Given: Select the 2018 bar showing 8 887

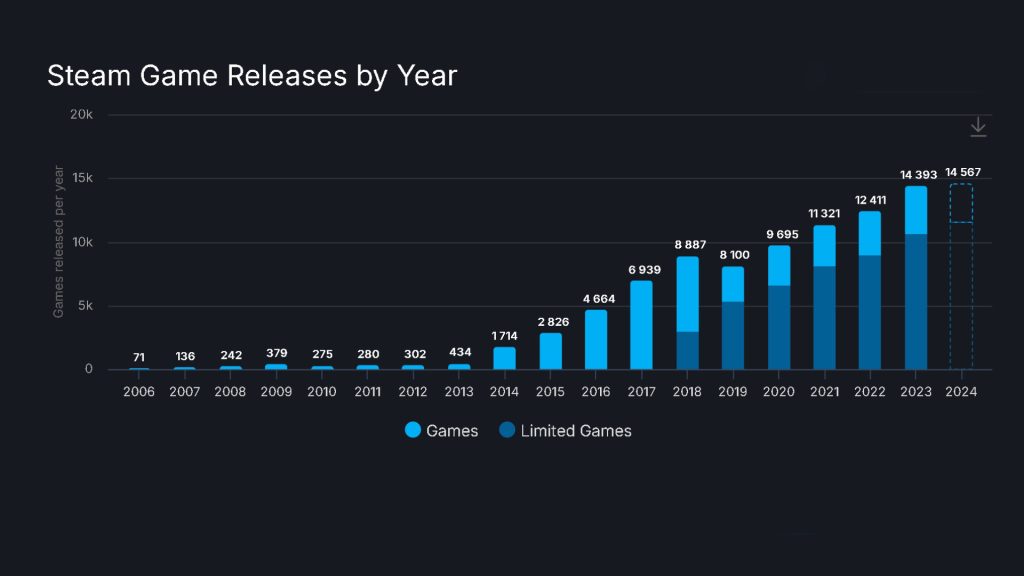Looking at the screenshot, I should (x=687, y=310).
